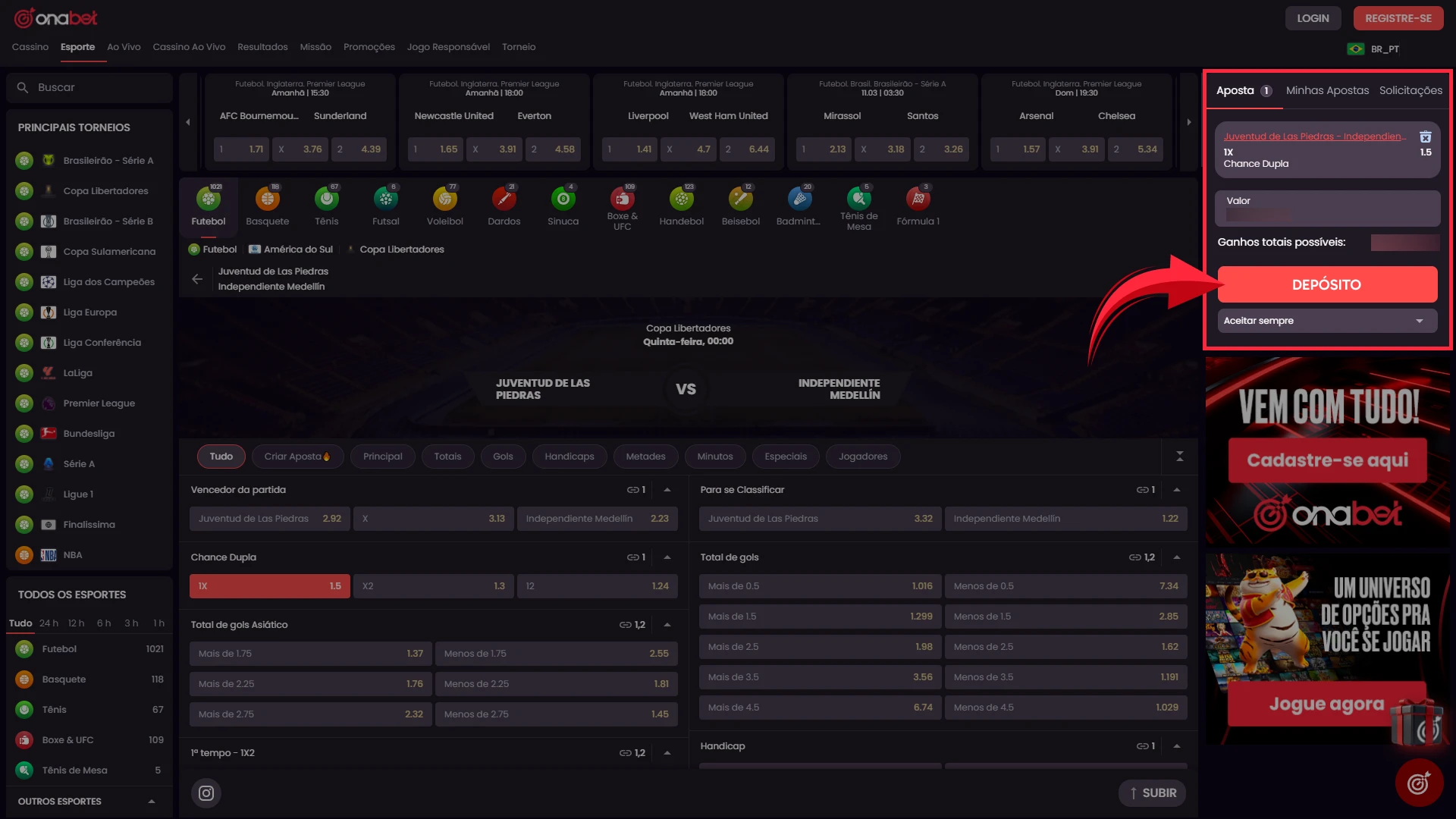Collapse the Vencedor da partida section
Image resolution: width=1456 pixels, height=819 pixels.
(667, 490)
